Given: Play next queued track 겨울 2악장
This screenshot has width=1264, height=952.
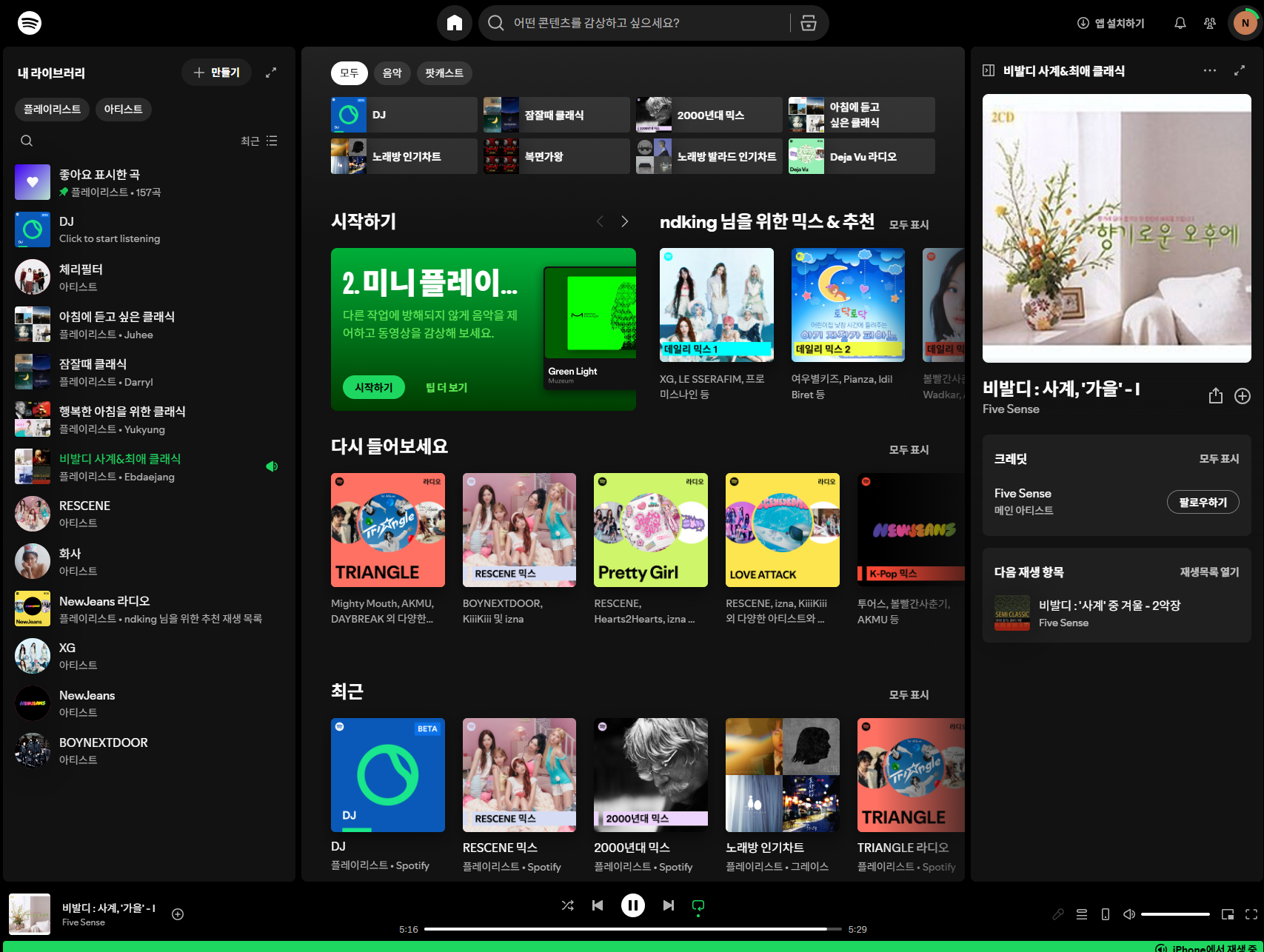Looking at the screenshot, I should [1117, 614].
